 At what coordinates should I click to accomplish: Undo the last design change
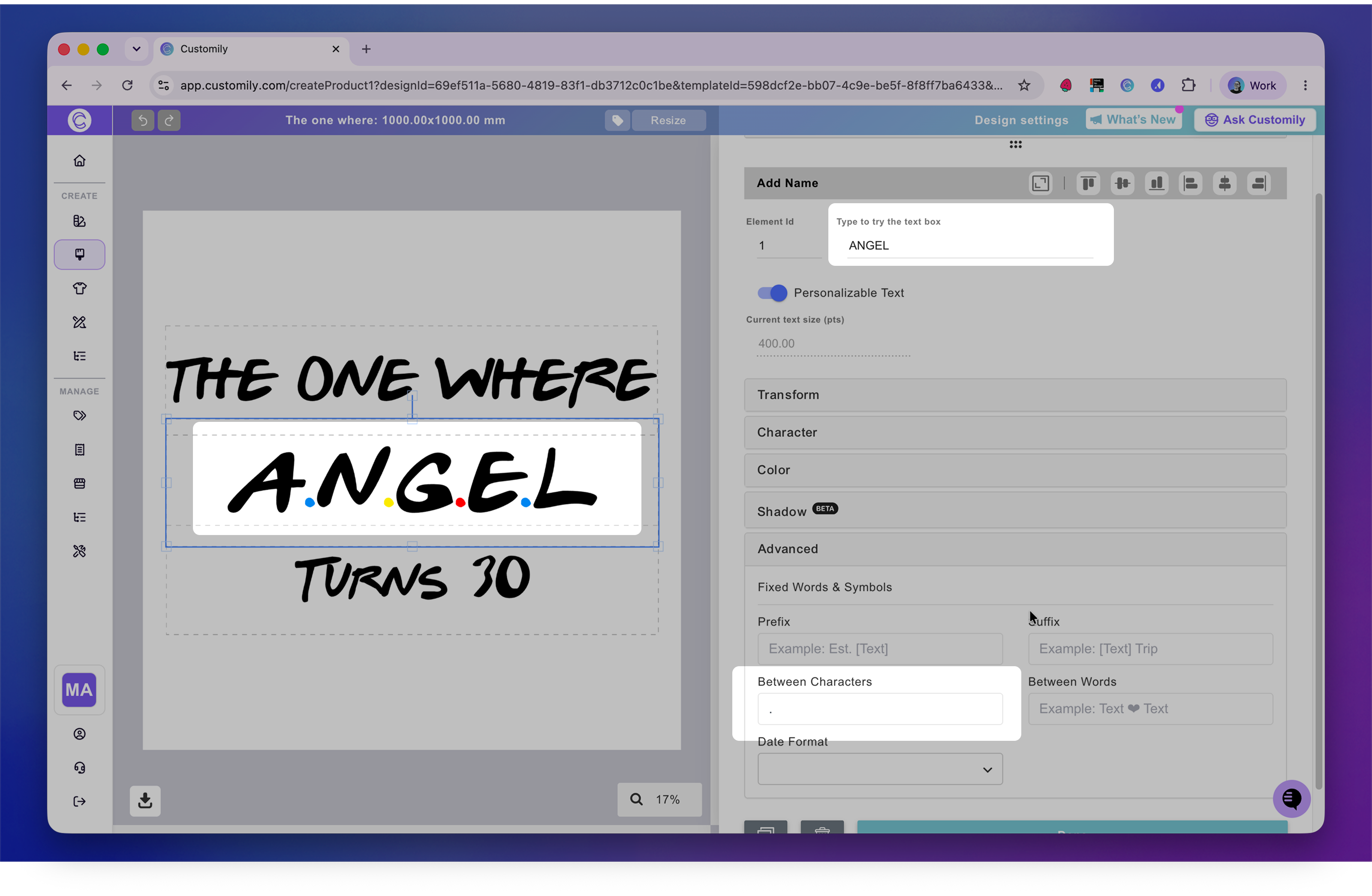click(x=143, y=120)
